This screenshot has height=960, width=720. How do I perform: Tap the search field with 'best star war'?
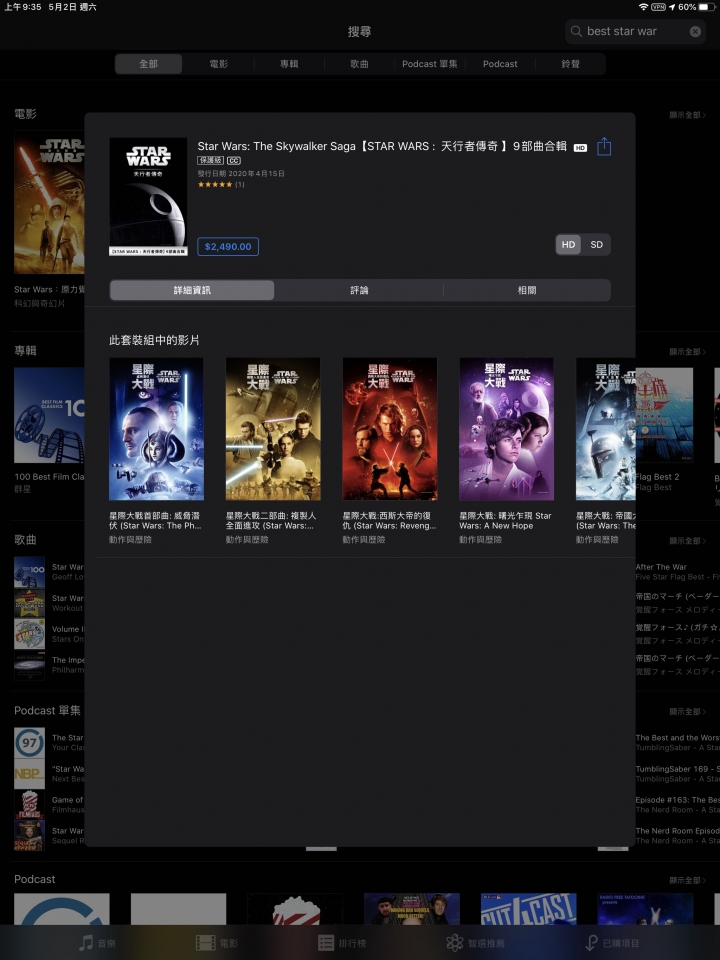(636, 31)
